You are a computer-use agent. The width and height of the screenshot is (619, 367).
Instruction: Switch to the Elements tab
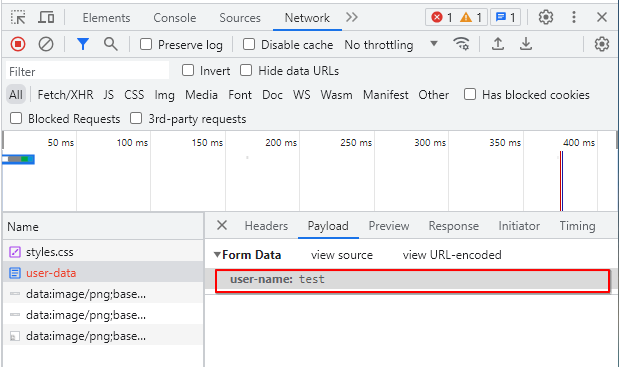(106, 18)
